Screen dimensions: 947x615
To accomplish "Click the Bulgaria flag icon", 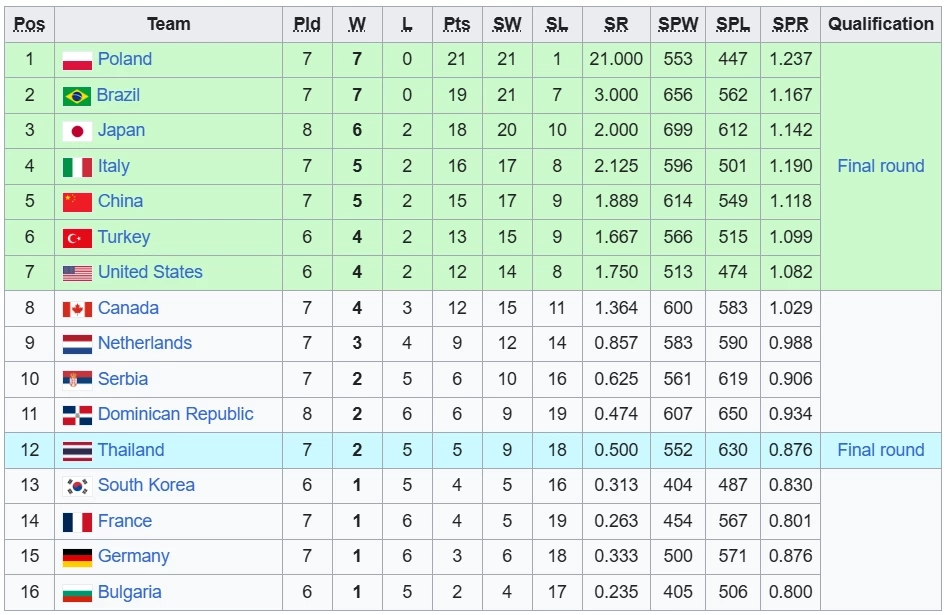I will (x=77, y=593).
